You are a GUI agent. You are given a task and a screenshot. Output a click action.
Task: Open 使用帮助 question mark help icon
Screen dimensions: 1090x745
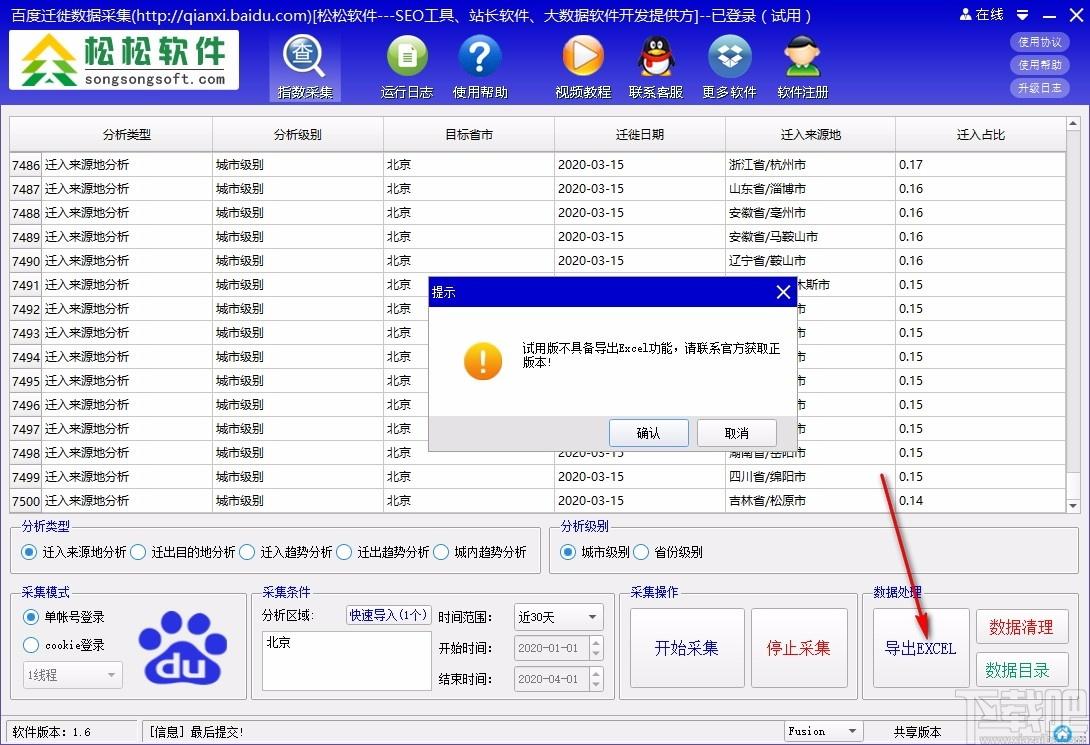click(x=480, y=67)
